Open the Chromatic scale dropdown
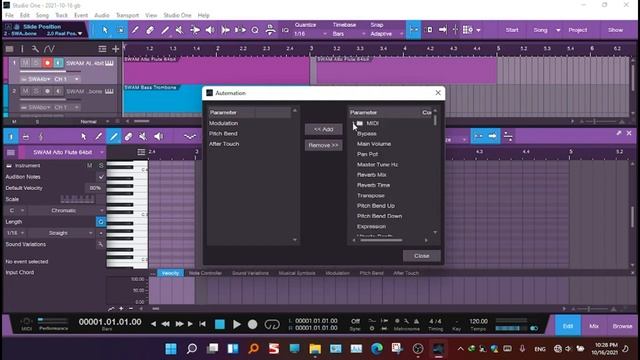The width and height of the screenshot is (640, 360). (66, 211)
